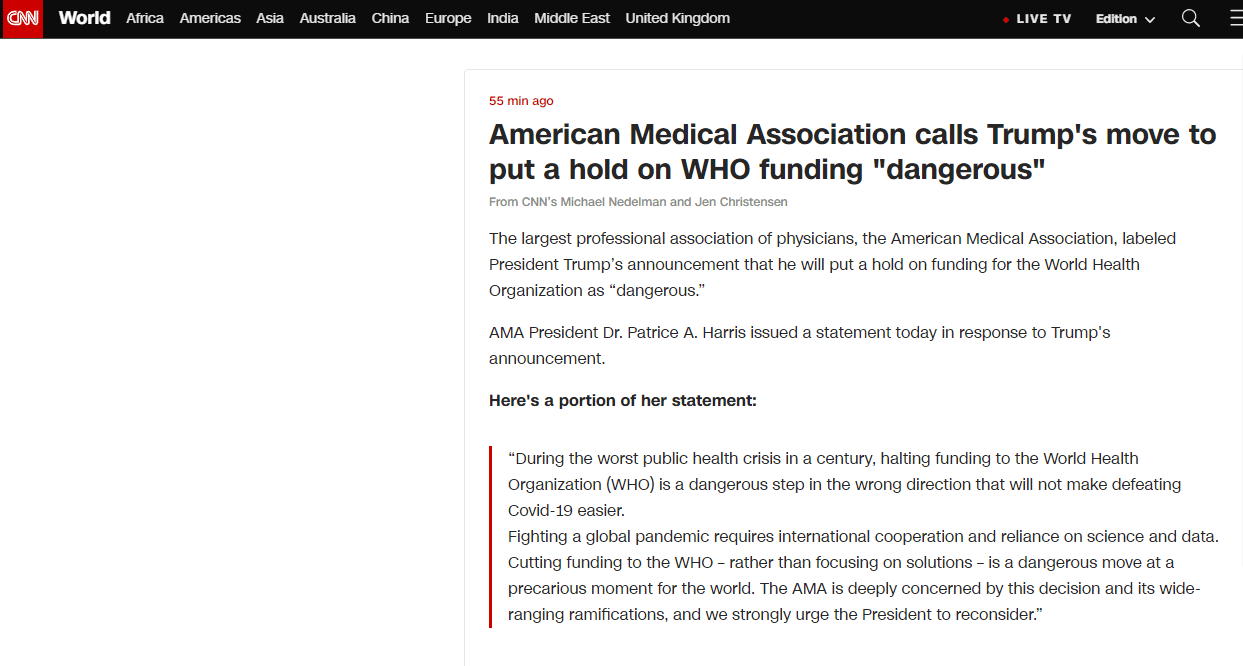The height and width of the screenshot is (666, 1243).
Task: Go to the World section
Action: [84, 18]
